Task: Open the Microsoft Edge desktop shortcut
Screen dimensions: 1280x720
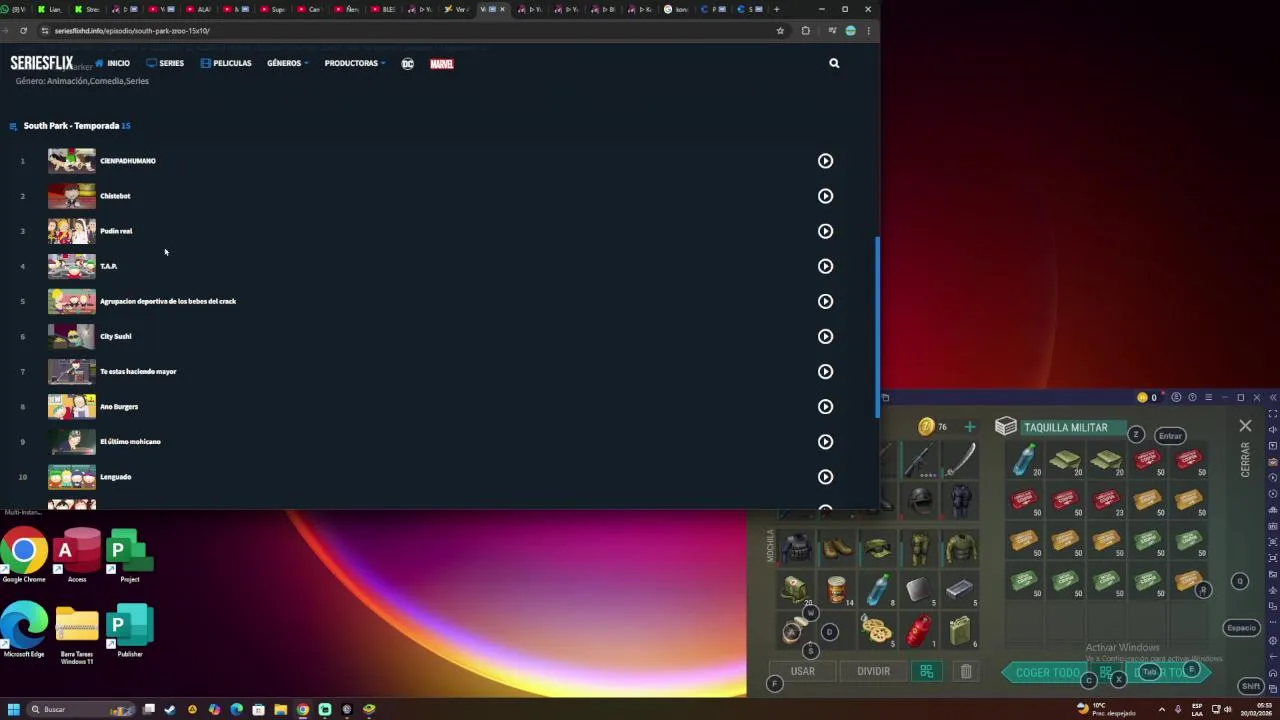Action: (x=24, y=630)
